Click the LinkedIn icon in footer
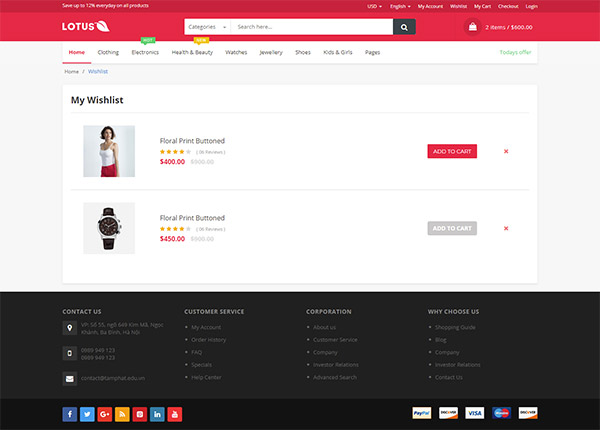600x430 pixels. (x=157, y=413)
